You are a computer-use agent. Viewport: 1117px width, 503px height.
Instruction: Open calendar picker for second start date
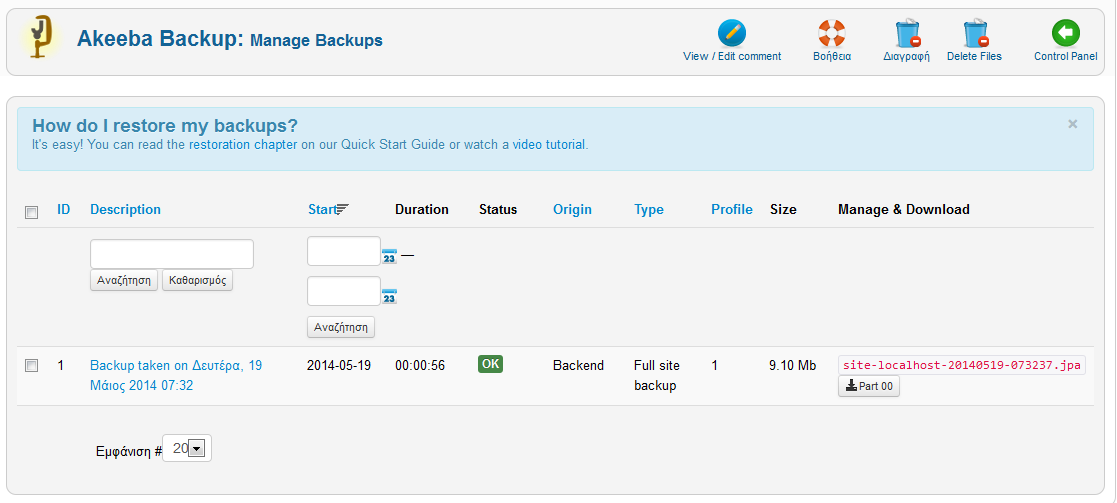click(x=389, y=296)
